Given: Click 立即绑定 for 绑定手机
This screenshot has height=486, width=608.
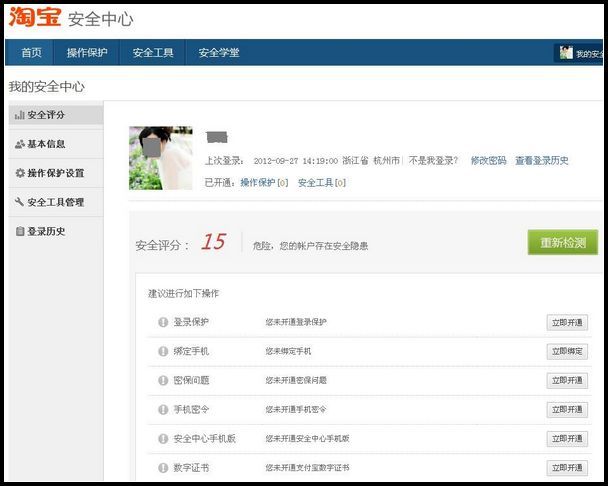Looking at the screenshot, I should (567, 351).
